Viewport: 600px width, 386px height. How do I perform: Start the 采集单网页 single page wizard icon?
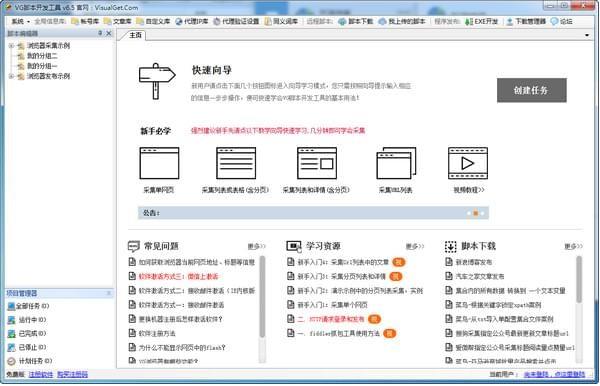tap(159, 163)
